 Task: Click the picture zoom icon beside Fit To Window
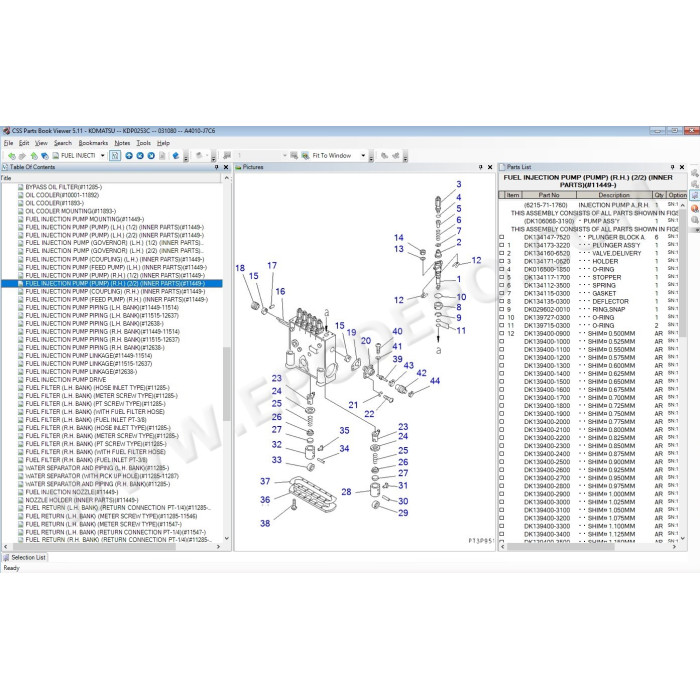point(305,156)
